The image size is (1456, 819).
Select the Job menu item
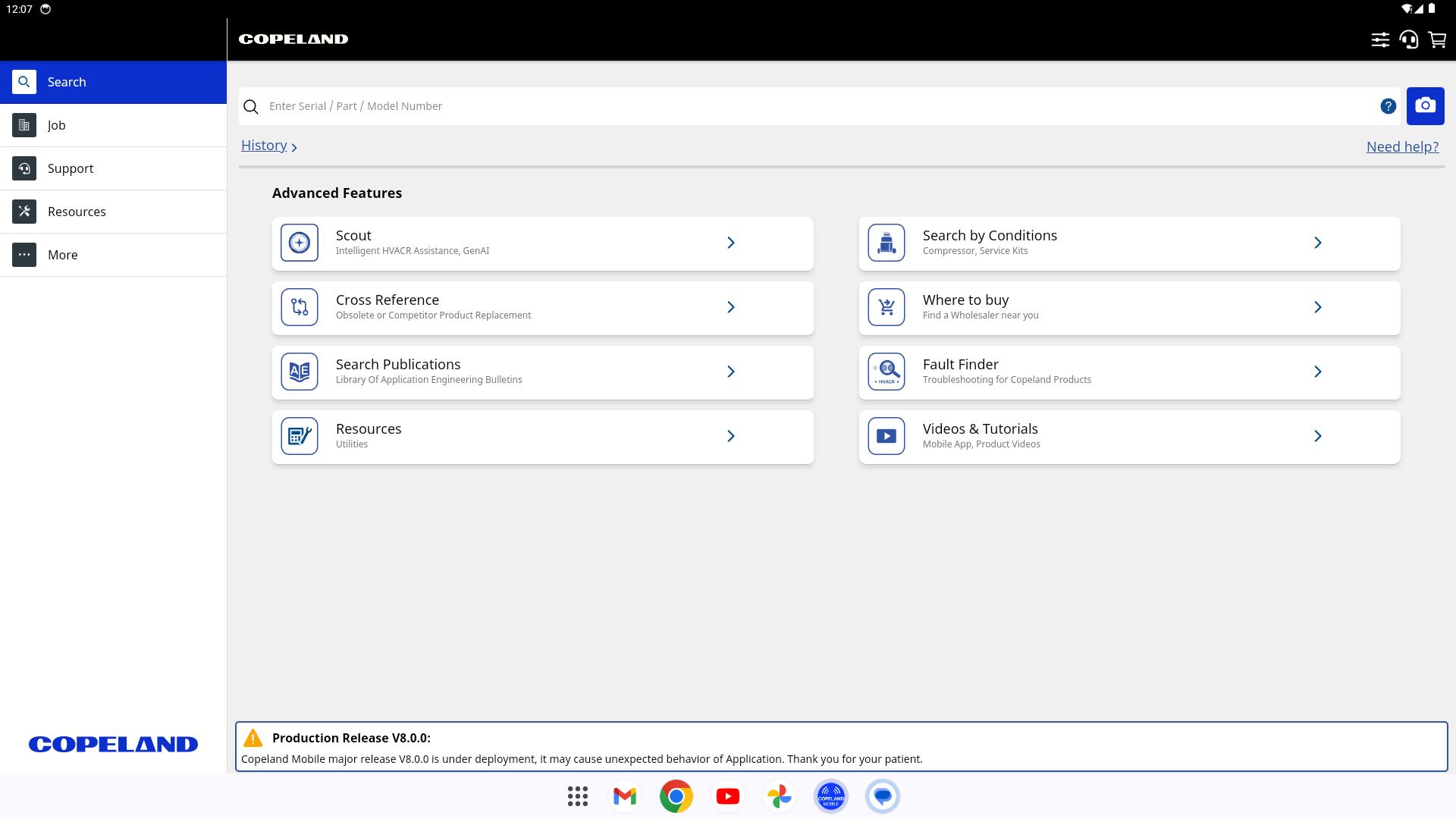coord(114,125)
